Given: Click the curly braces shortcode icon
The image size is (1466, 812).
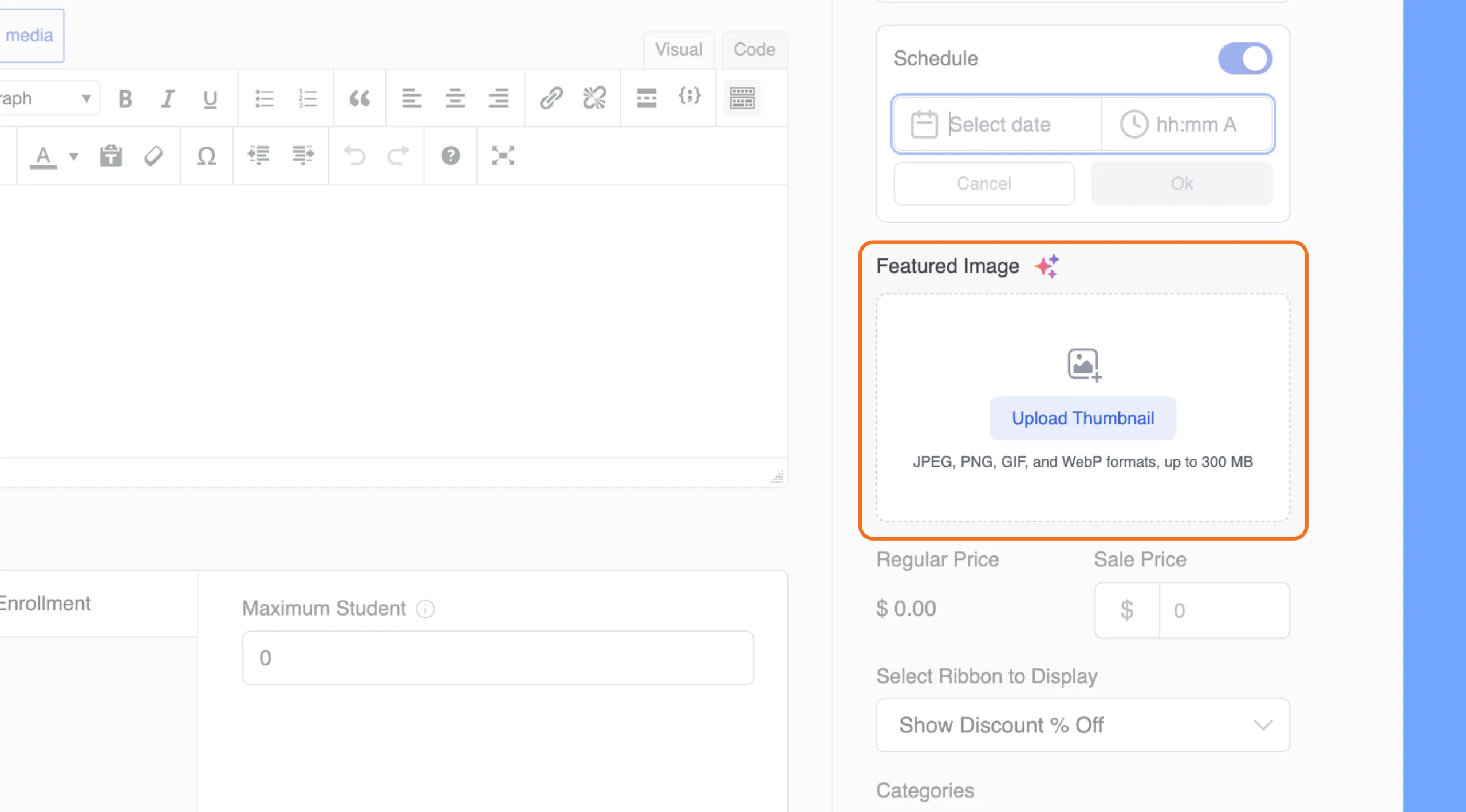Looking at the screenshot, I should (689, 96).
